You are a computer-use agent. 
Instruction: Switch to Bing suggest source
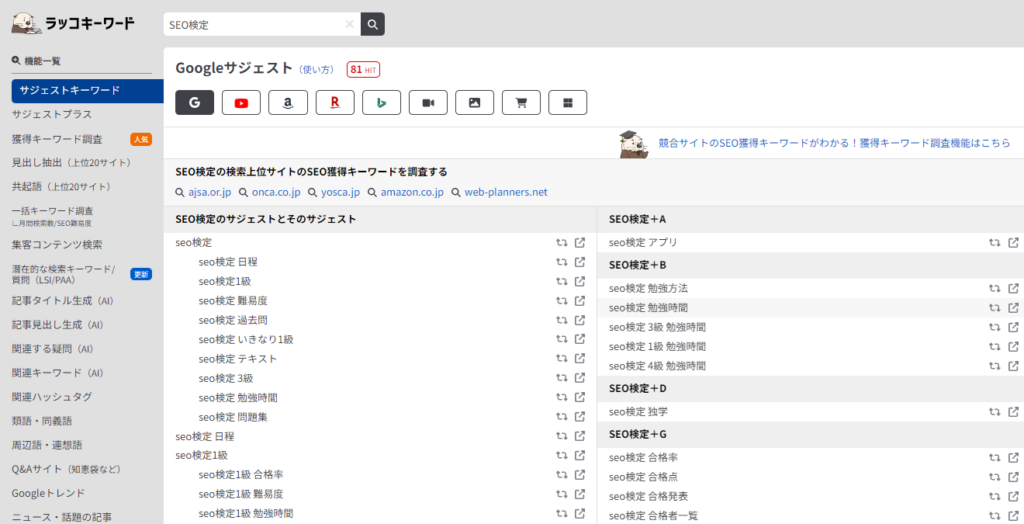(381, 102)
